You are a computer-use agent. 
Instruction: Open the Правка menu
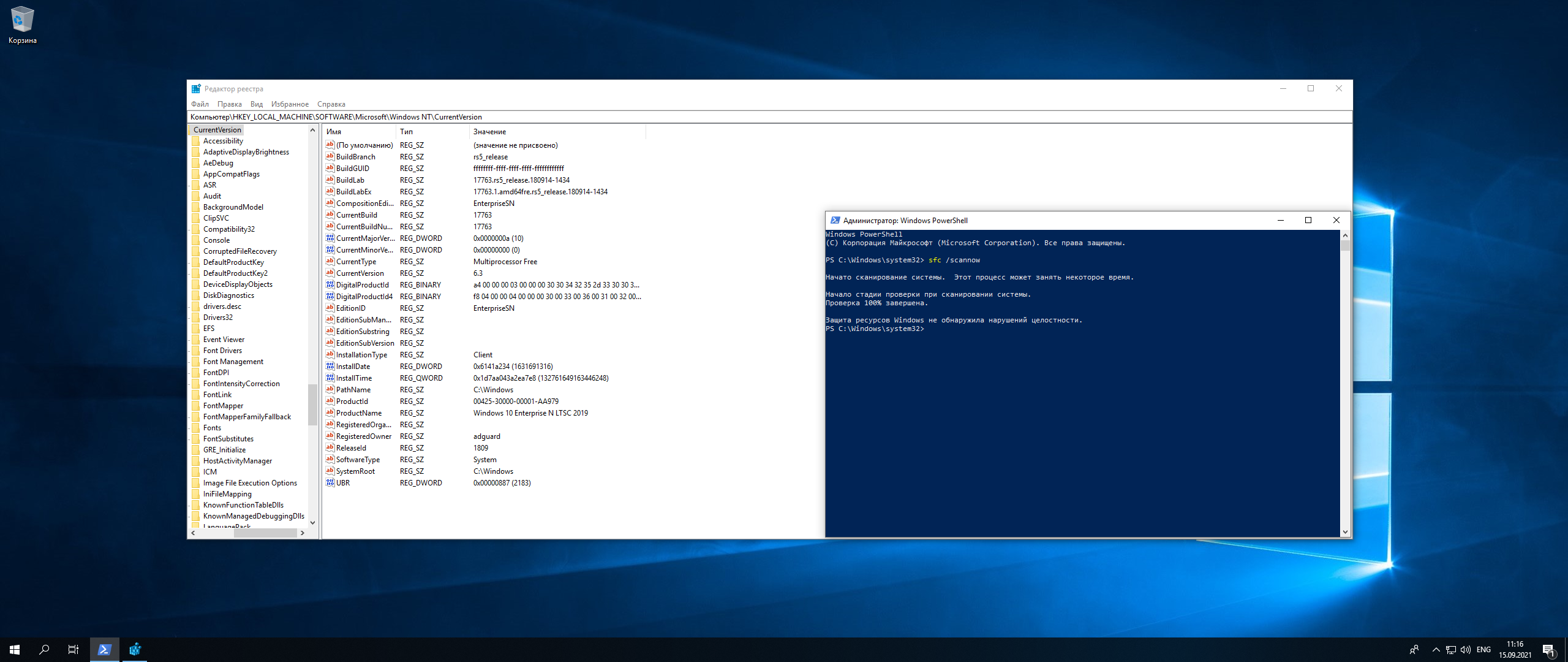pos(229,104)
